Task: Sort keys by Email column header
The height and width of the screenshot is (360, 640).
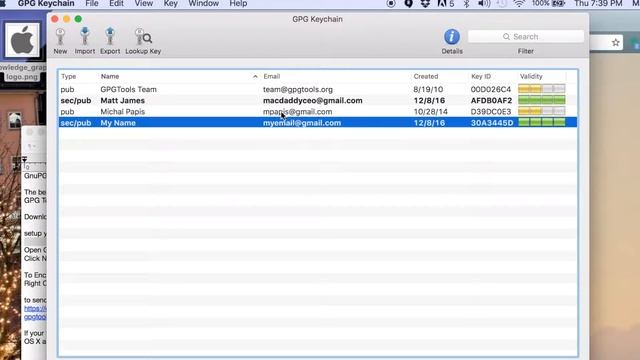Action: [x=271, y=76]
